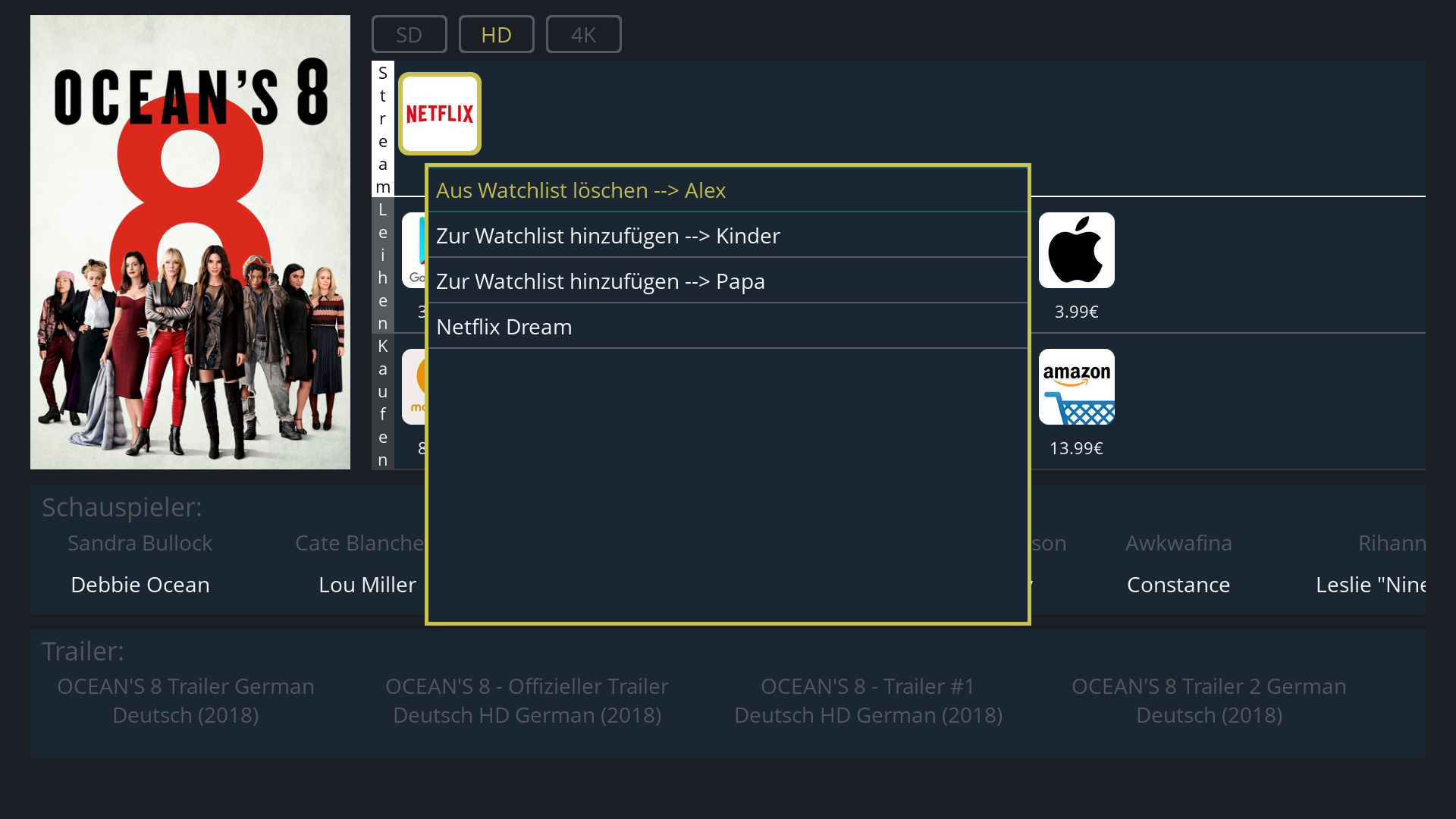
Task: Open actor Awkwafina as Constance
Action: coord(1178,564)
